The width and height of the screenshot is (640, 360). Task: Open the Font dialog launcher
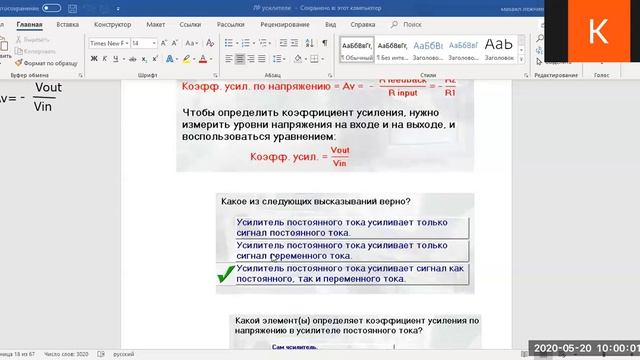click(215, 76)
